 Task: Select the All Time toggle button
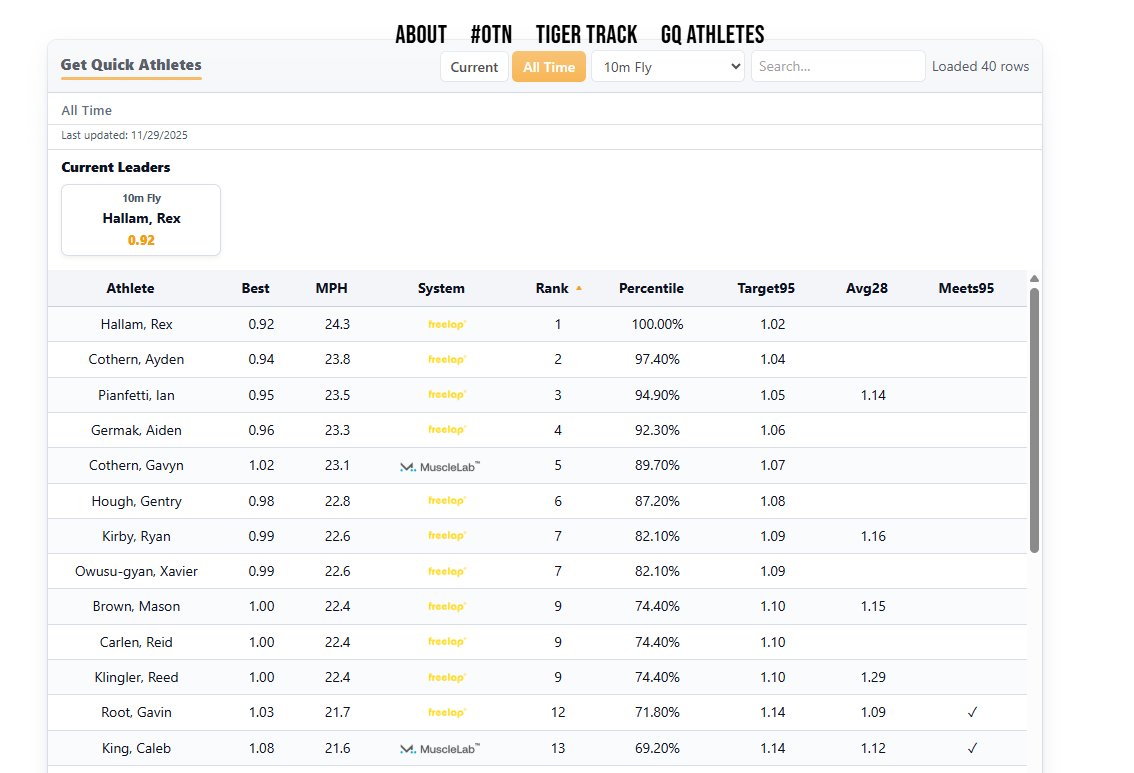coord(548,66)
